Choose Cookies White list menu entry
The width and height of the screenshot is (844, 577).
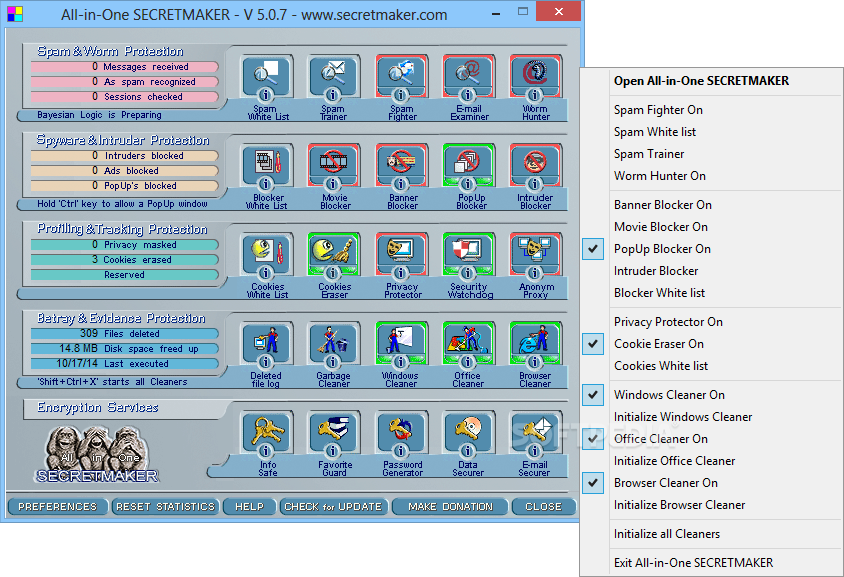pyautogui.click(x=711, y=366)
